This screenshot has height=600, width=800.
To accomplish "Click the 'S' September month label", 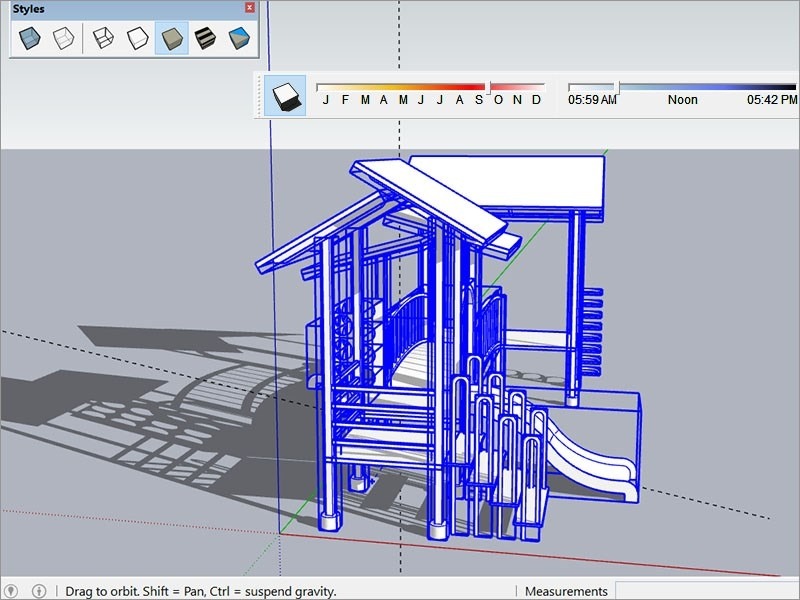I will 479,100.
